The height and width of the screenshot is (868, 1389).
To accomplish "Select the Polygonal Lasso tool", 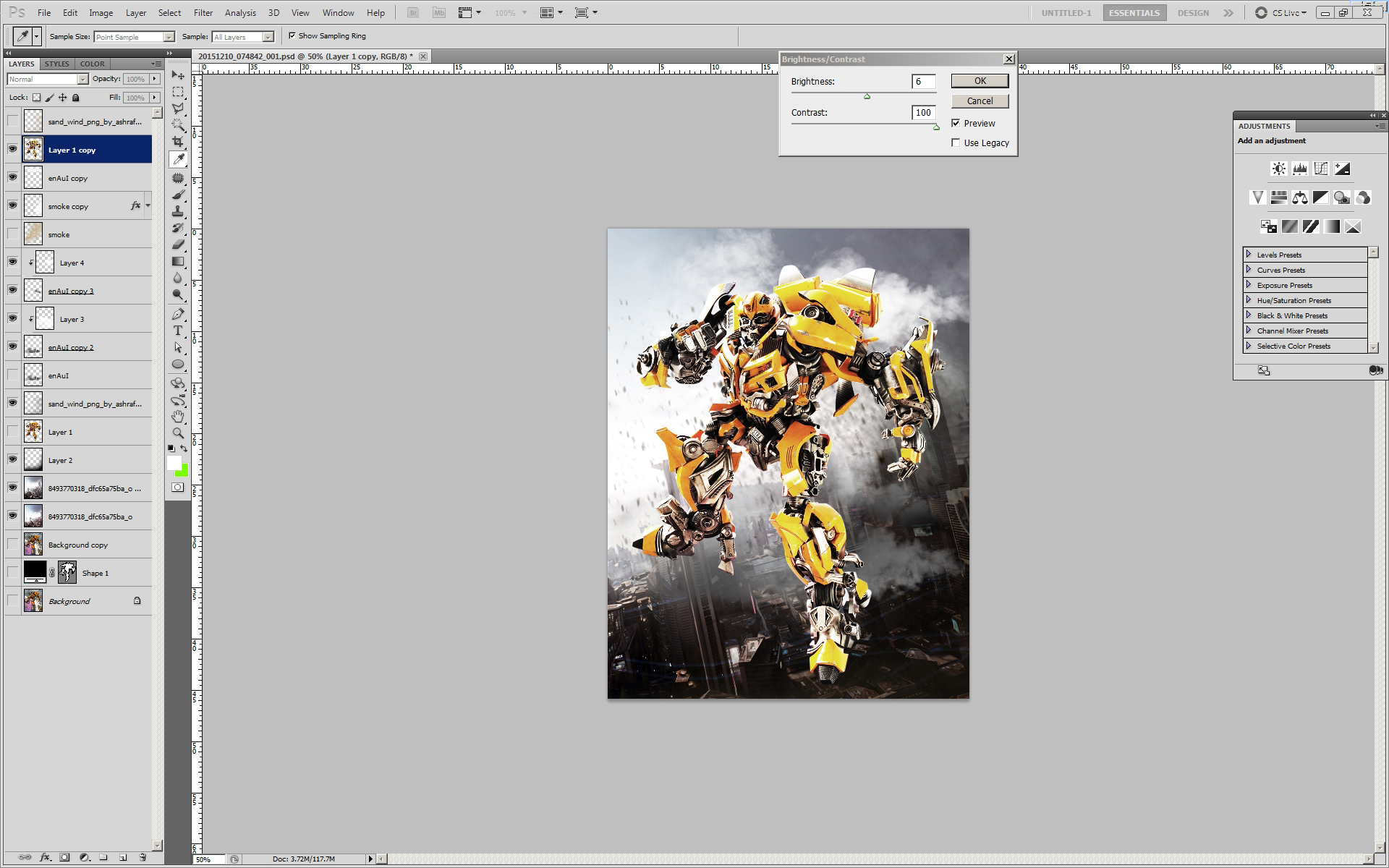I will 178,109.
